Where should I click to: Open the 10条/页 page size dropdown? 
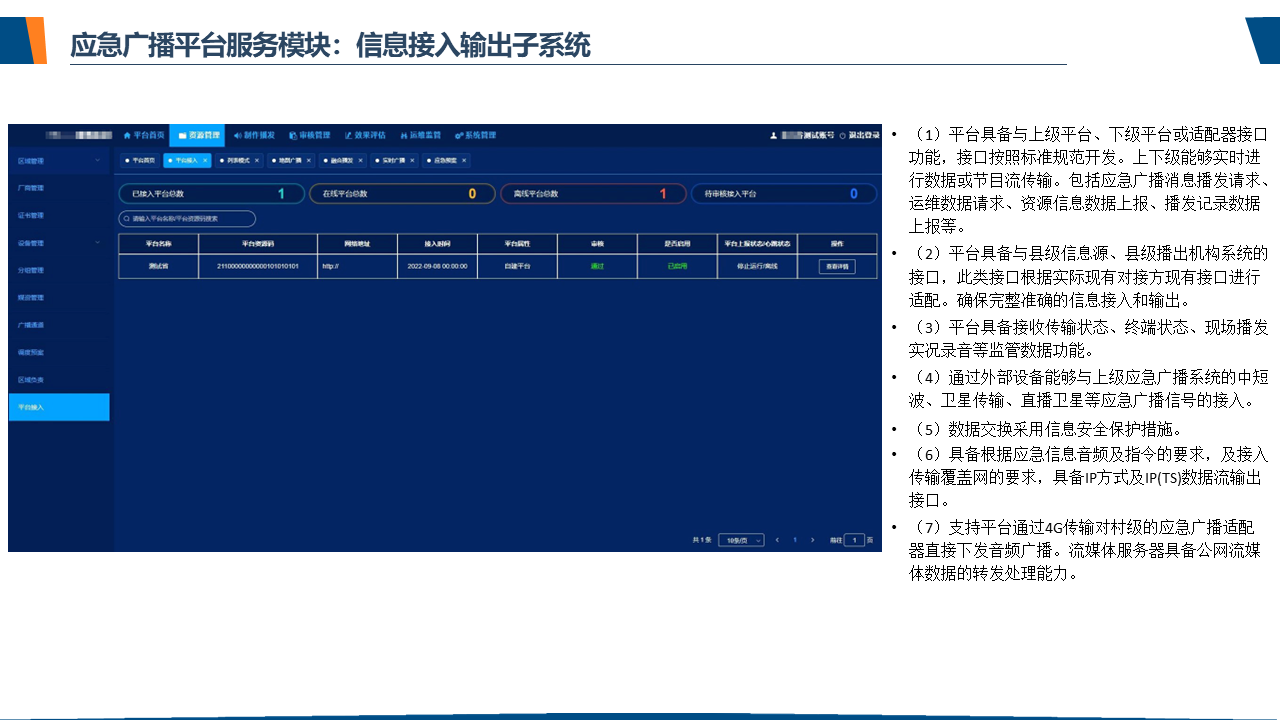pos(741,540)
